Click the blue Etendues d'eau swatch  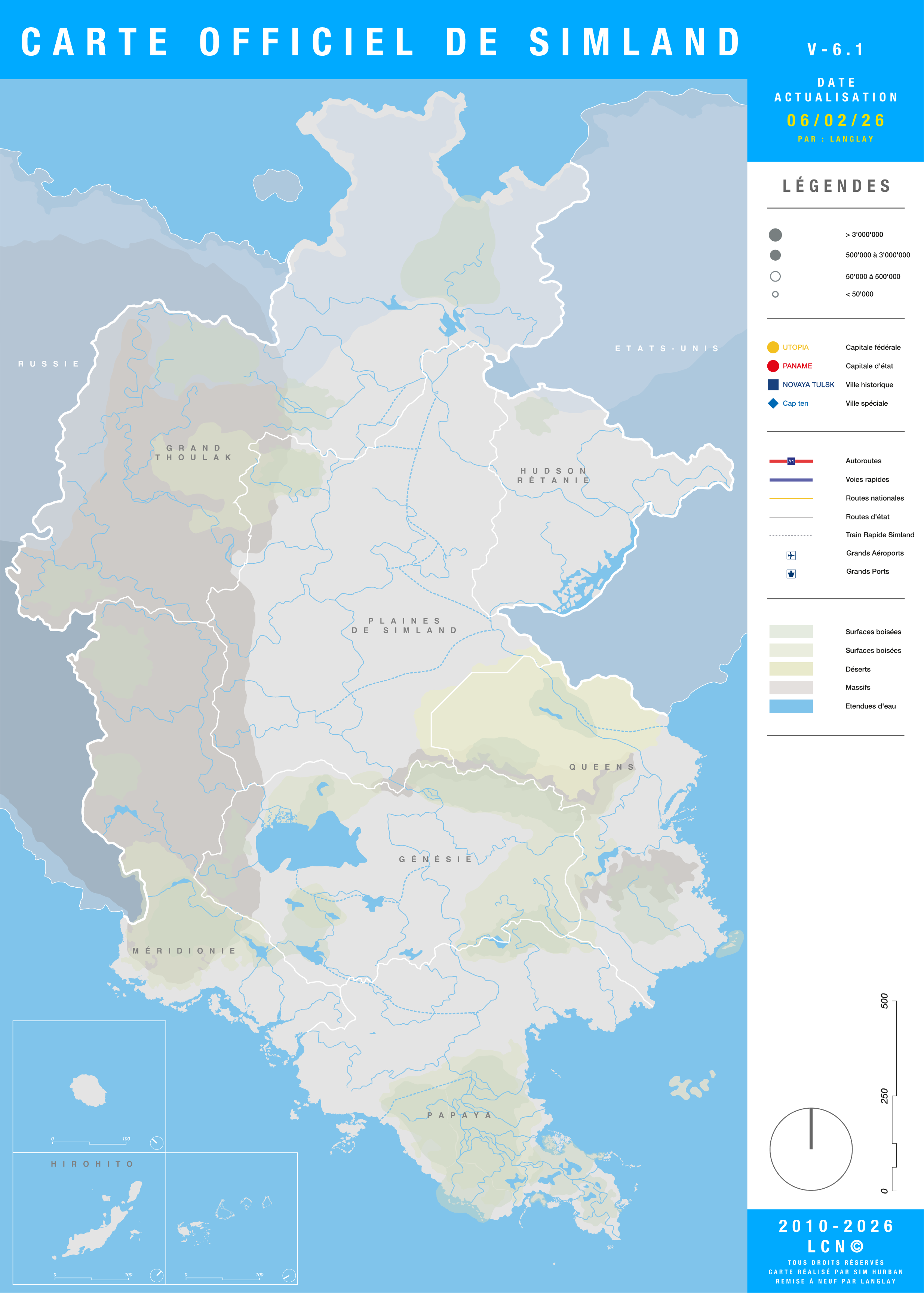[791, 706]
